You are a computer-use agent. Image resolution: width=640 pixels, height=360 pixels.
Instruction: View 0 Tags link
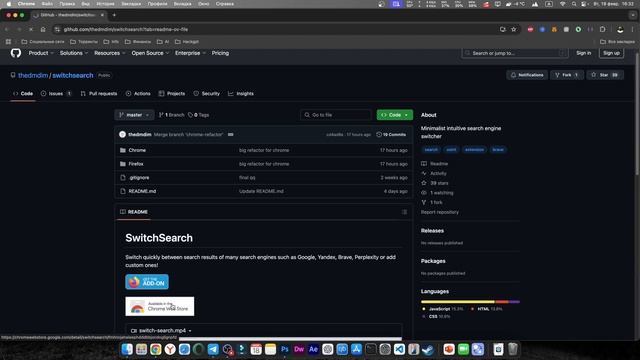(198, 115)
